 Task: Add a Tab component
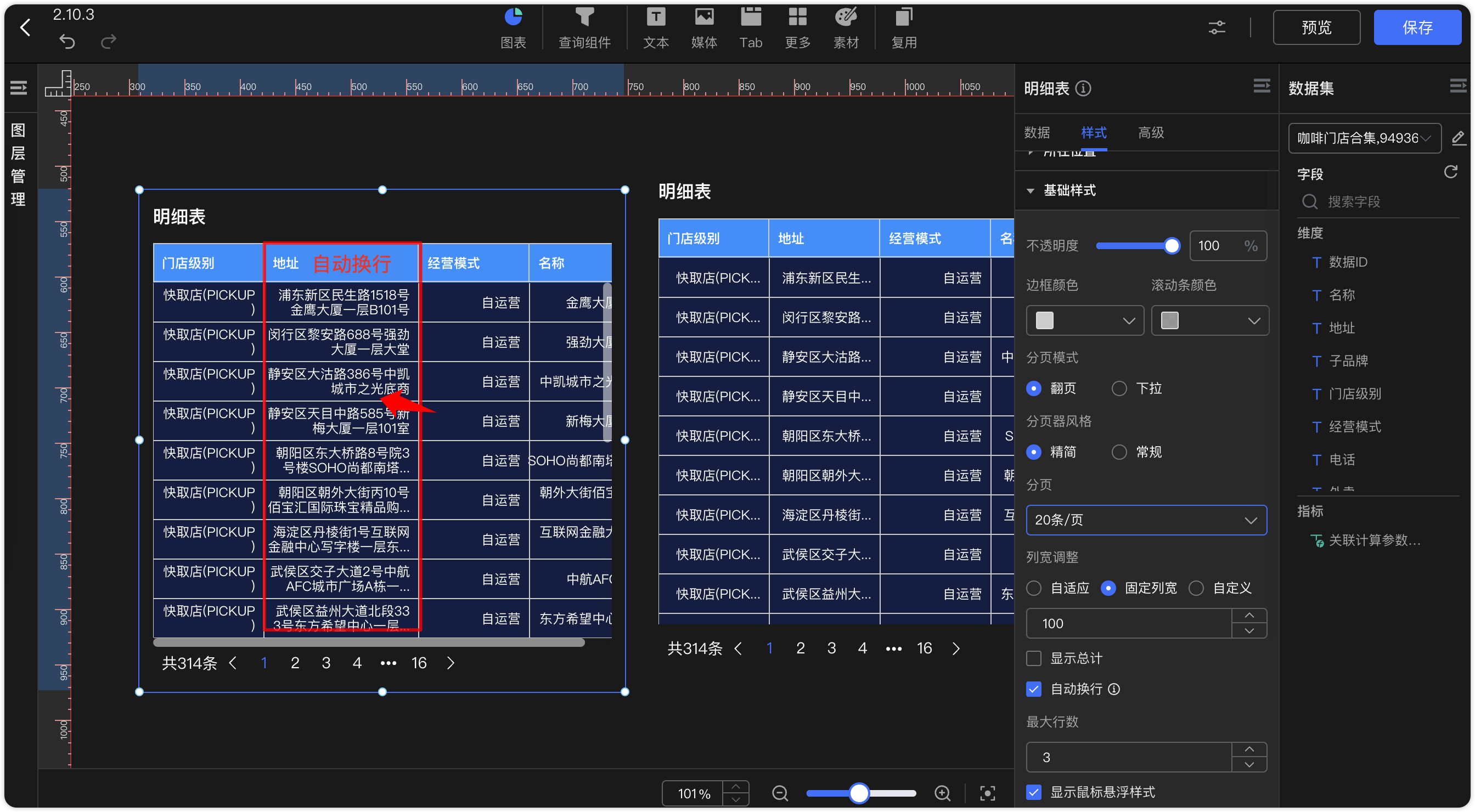pos(751,27)
